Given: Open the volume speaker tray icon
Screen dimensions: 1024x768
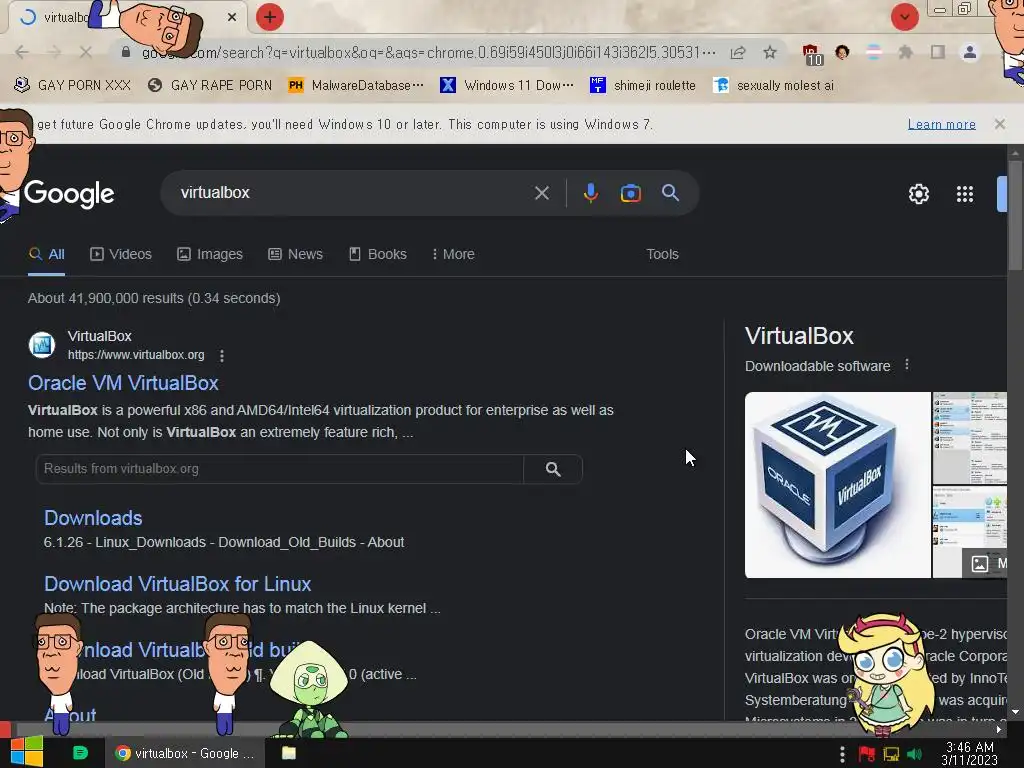Looking at the screenshot, I should coord(914,754).
